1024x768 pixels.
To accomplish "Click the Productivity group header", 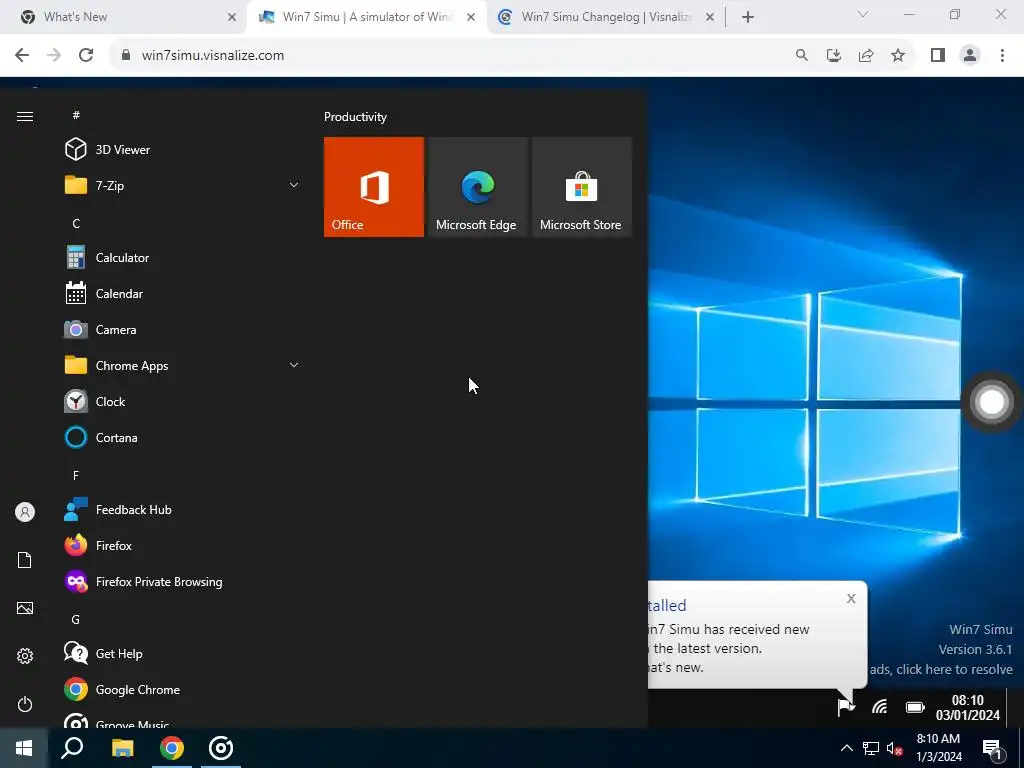I will [x=355, y=117].
